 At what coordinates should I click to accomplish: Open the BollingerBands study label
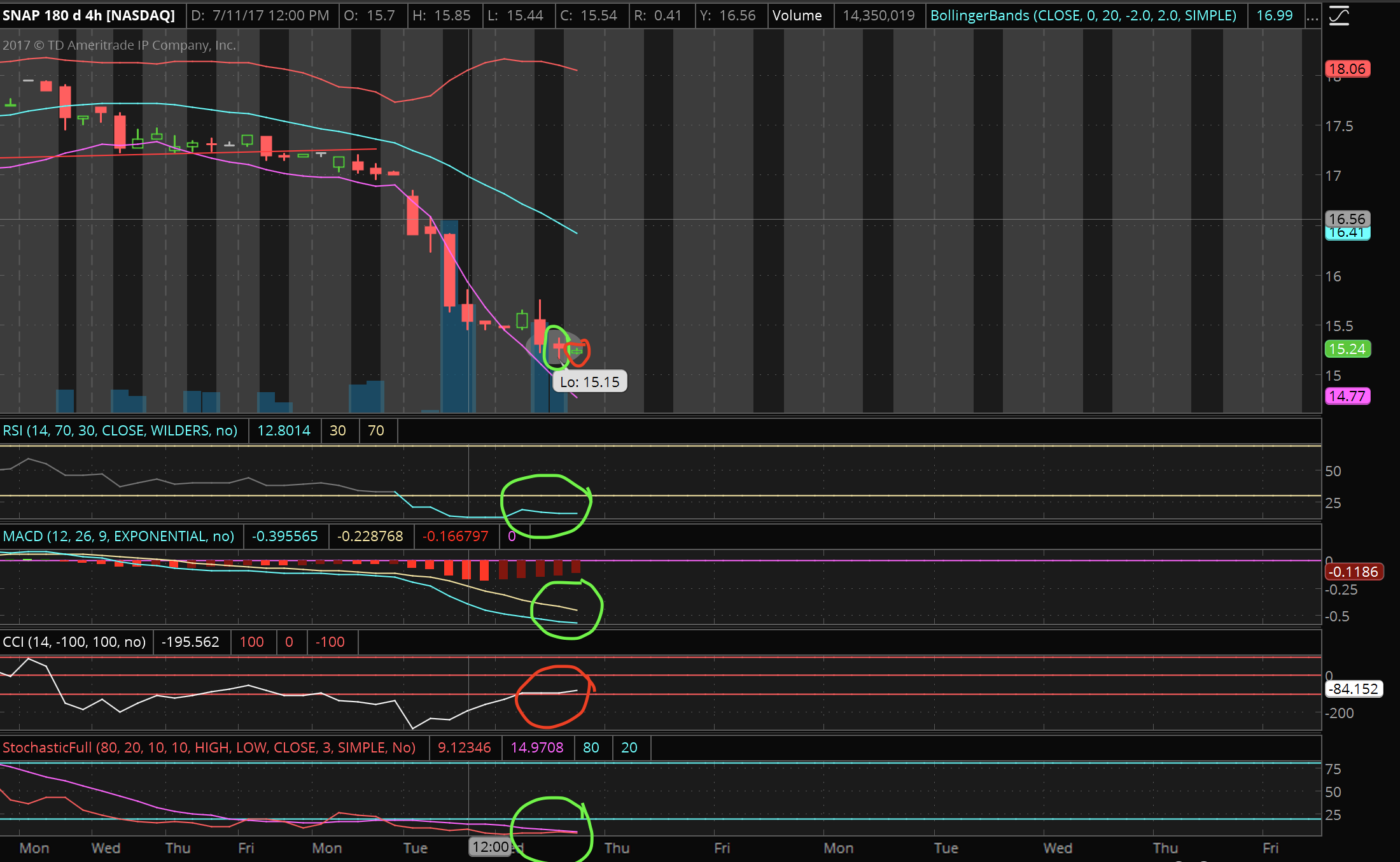coord(1083,15)
